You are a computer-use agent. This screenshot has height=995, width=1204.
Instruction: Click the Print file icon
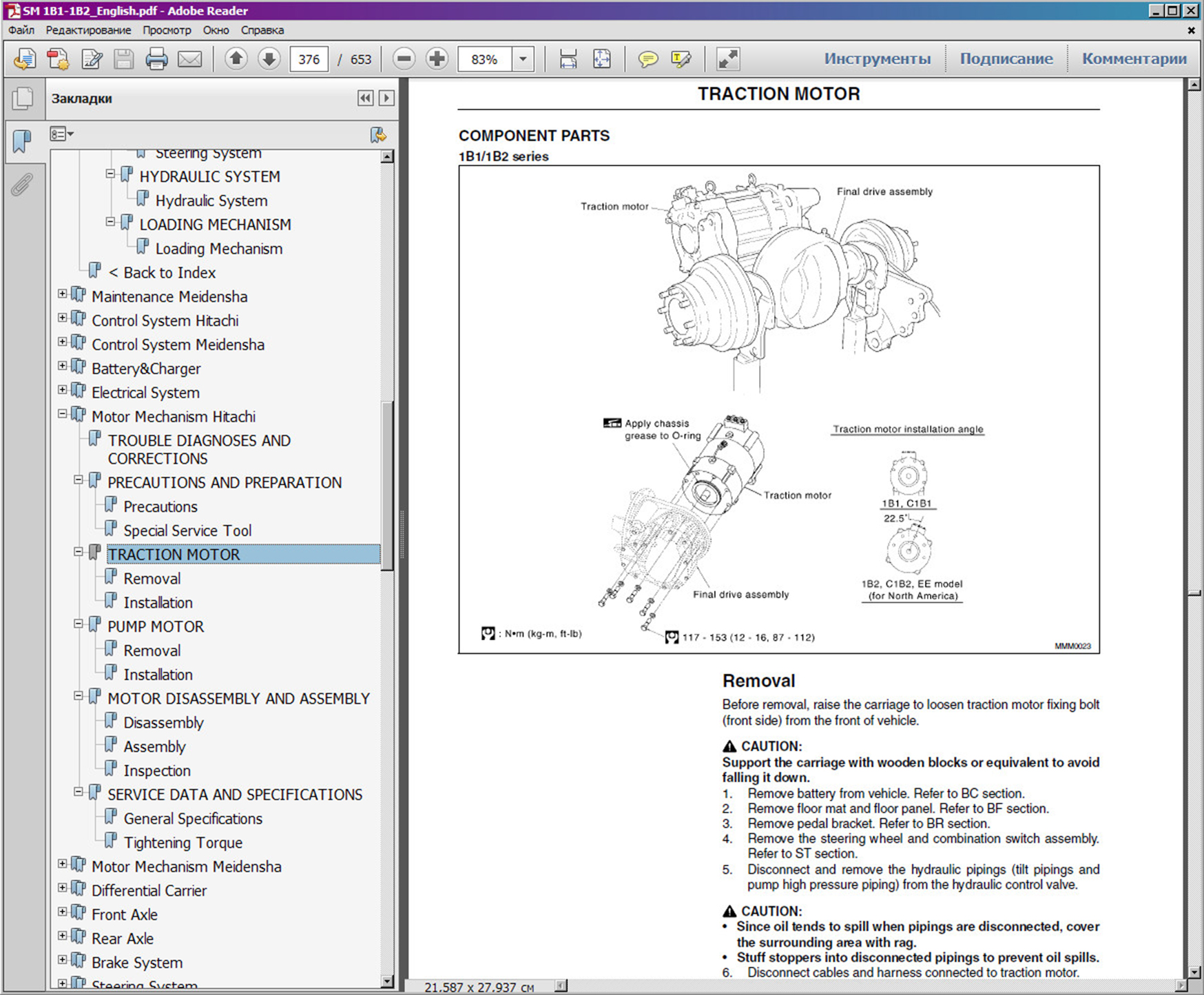[x=156, y=60]
